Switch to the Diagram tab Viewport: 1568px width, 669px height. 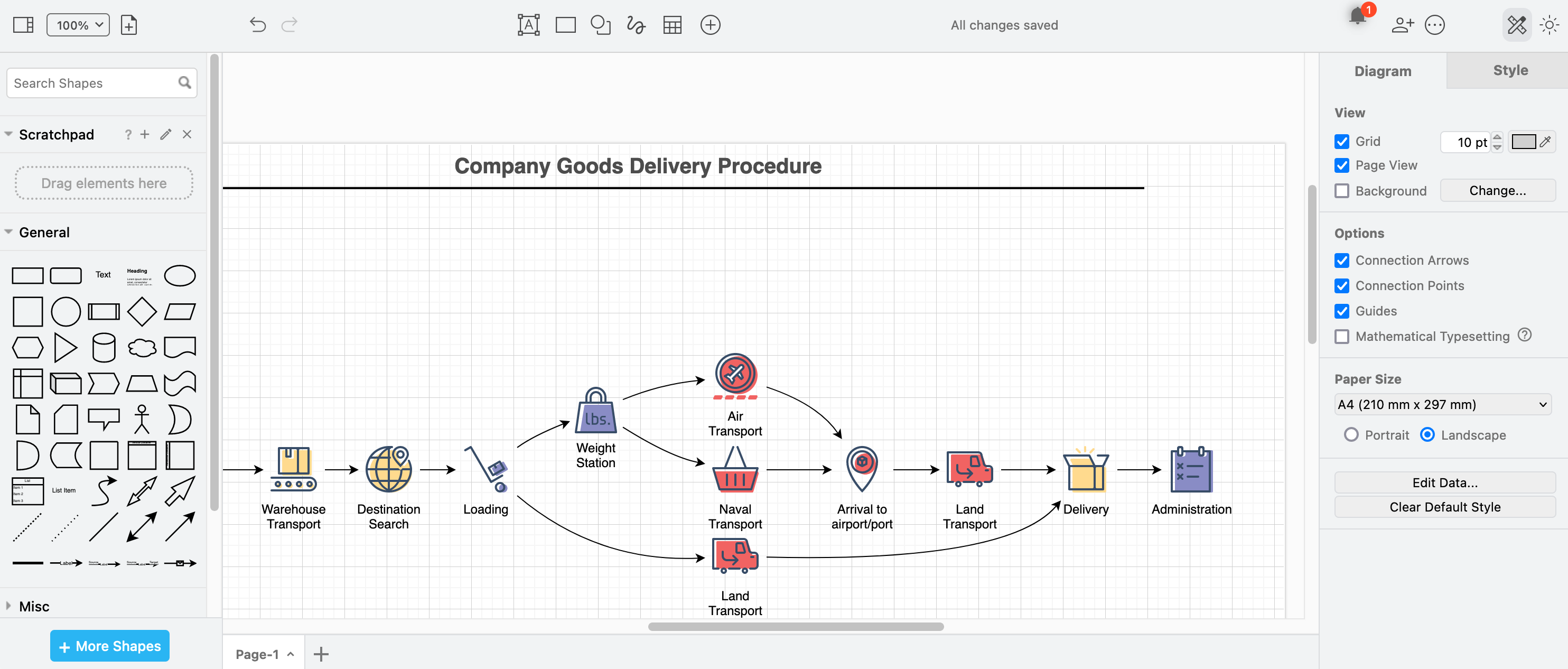(x=1383, y=71)
